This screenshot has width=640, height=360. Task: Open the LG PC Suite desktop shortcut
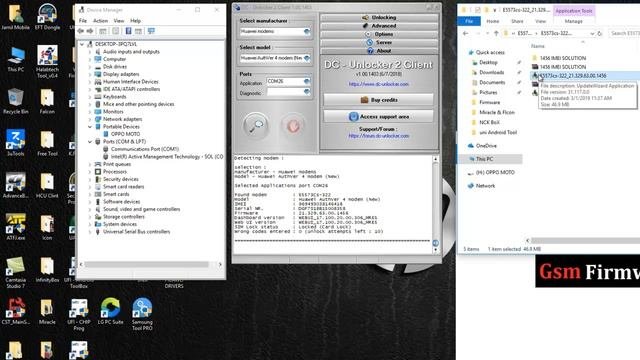pyautogui.click(x=110, y=311)
